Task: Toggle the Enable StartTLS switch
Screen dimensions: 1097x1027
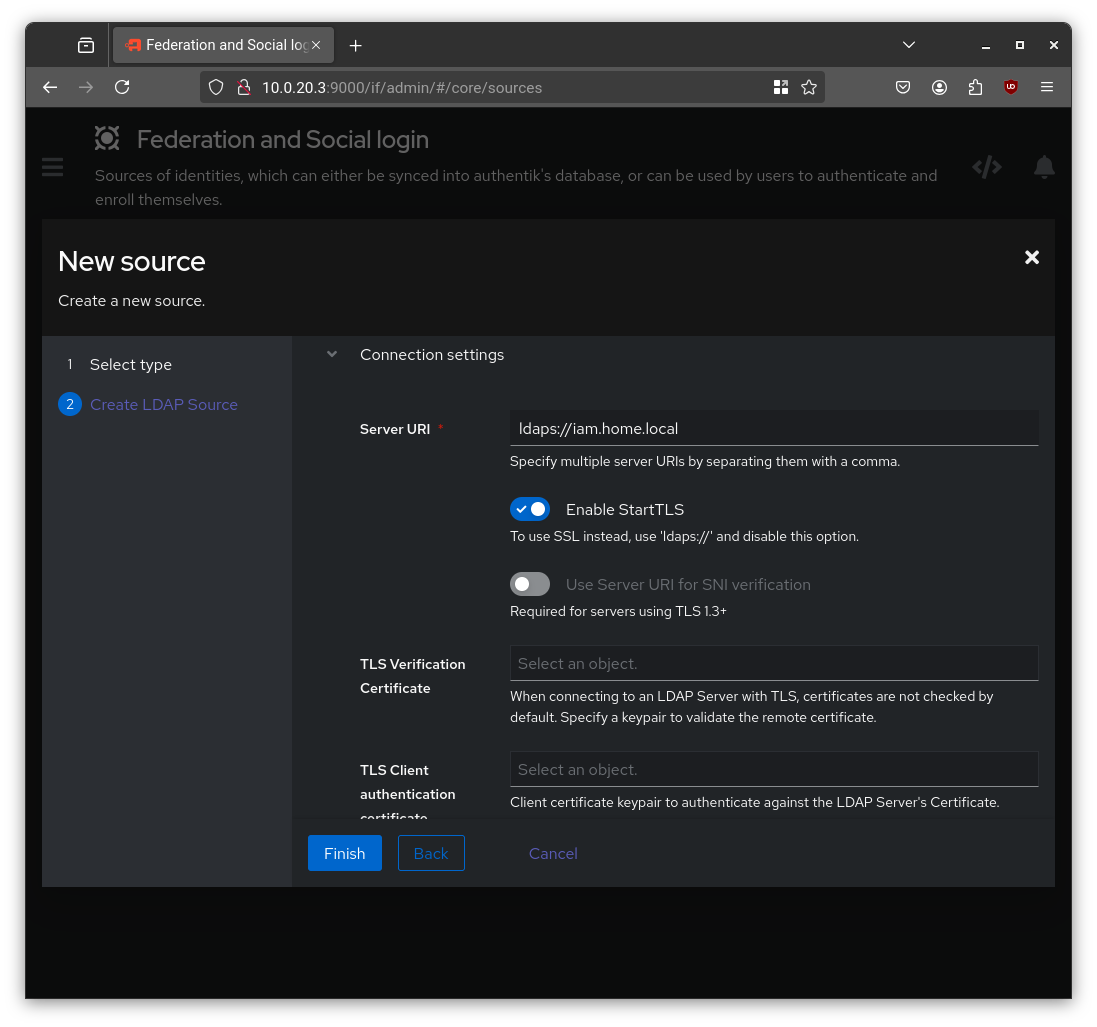Action: [x=530, y=509]
